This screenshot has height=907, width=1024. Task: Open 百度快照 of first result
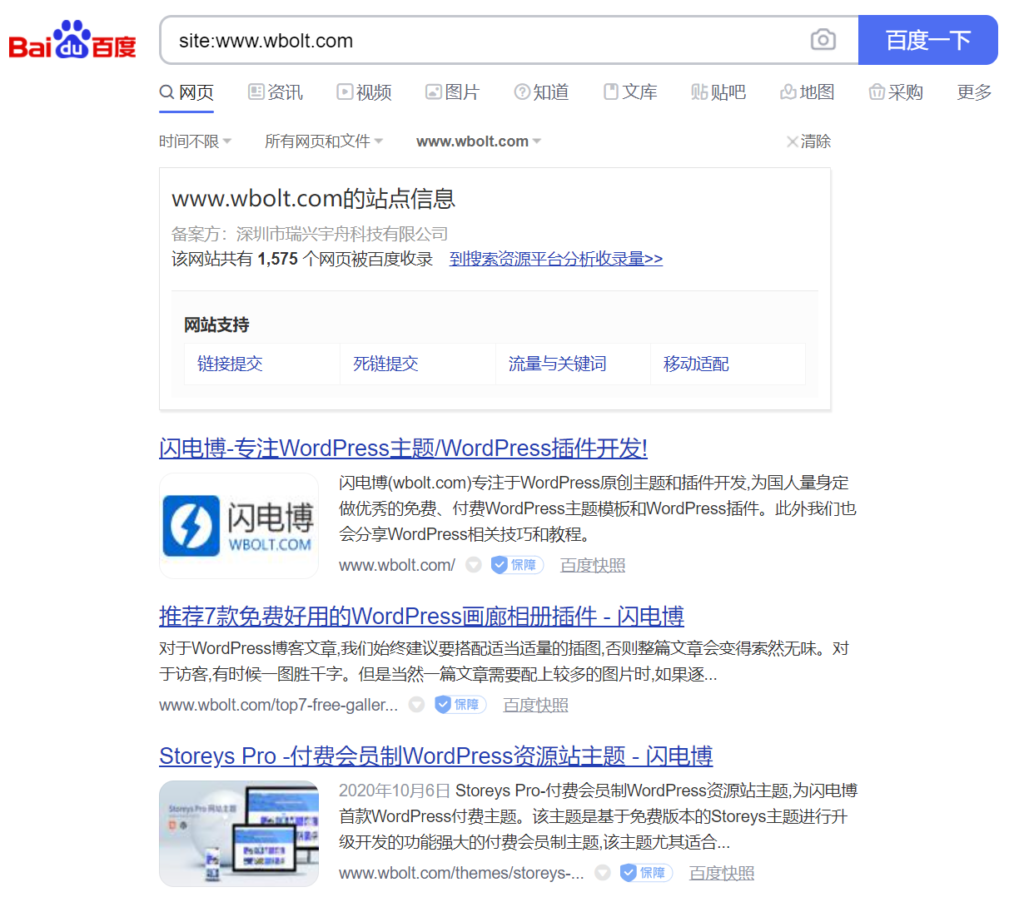(x=592, y=565)
